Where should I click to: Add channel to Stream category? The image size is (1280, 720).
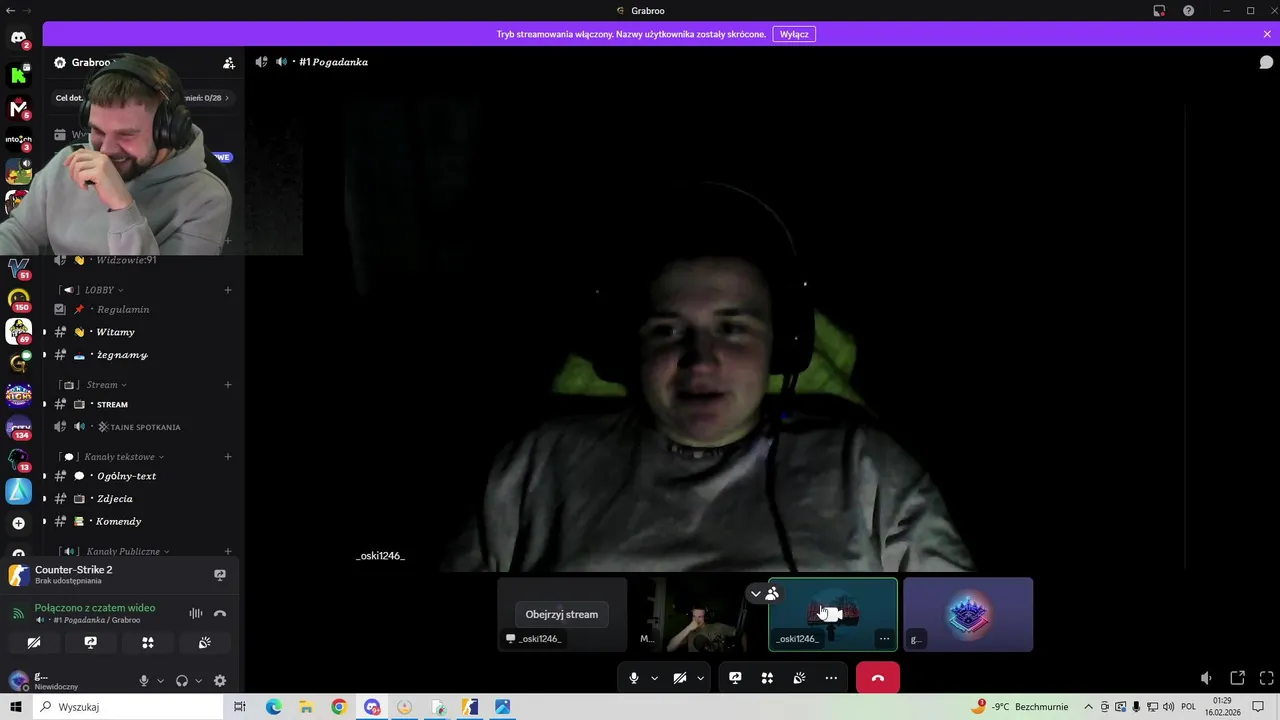pos(228,385)
